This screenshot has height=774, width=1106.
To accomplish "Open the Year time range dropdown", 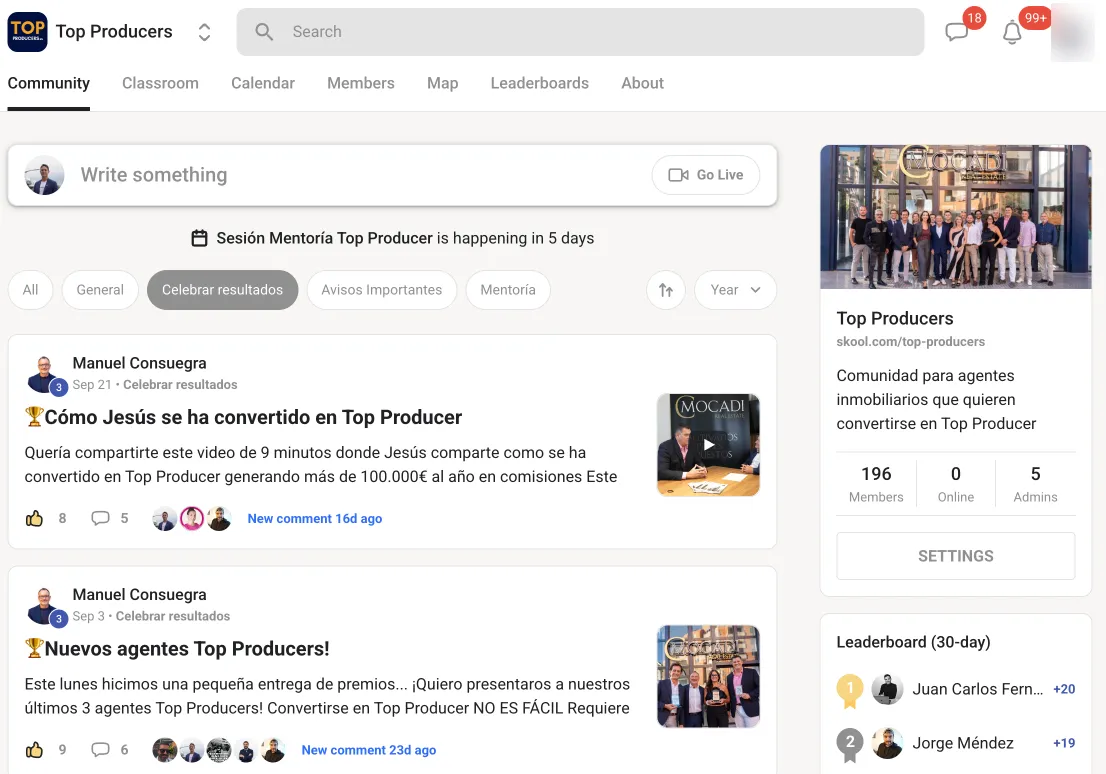I will click(x=735, y=290).
